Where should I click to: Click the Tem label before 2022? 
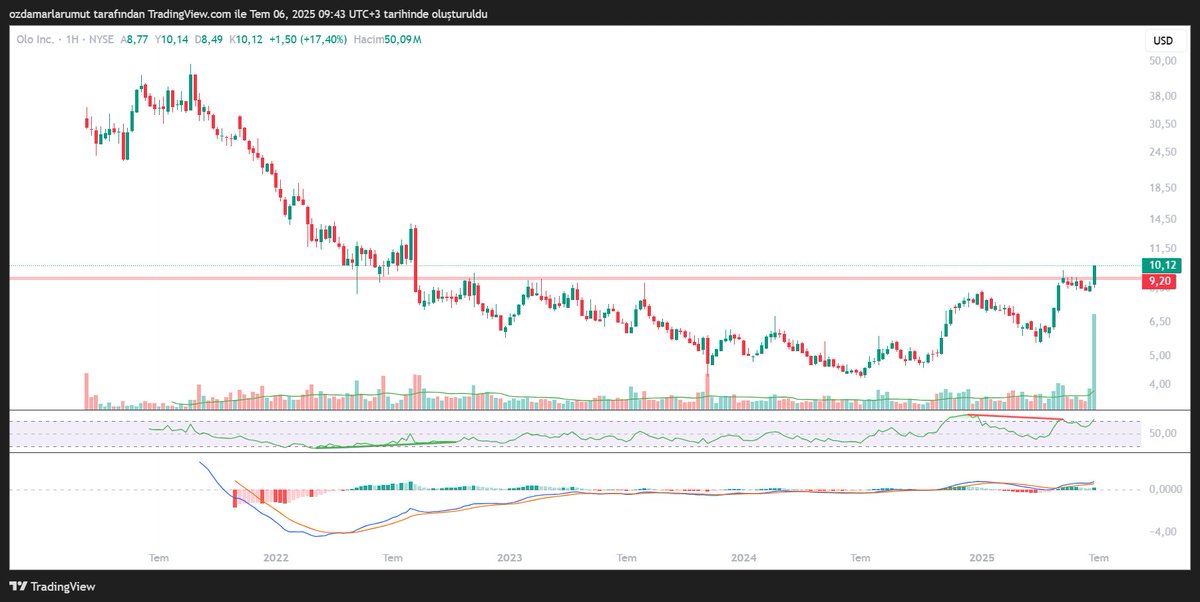pyautogui.click(x=158, y=556)
